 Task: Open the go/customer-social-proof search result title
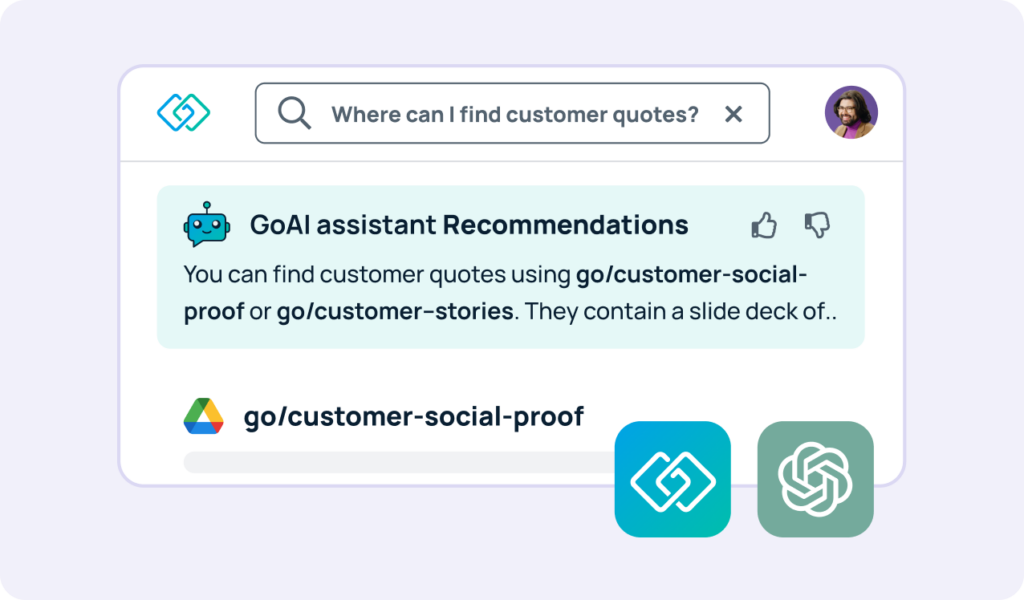pyautogui.click(x=413, y=417)
